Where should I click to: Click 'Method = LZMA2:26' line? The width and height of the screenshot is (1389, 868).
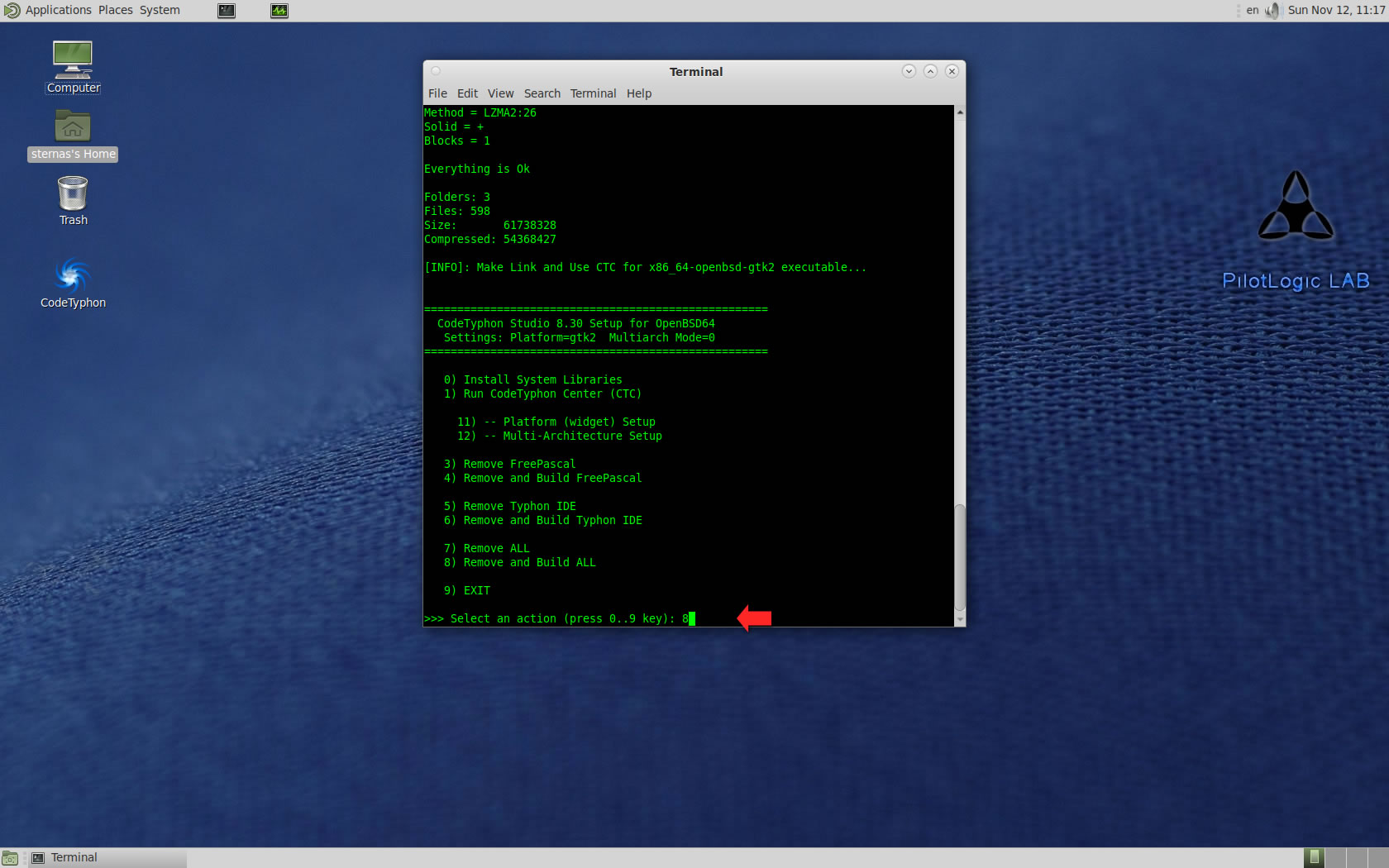coord(480,112)
